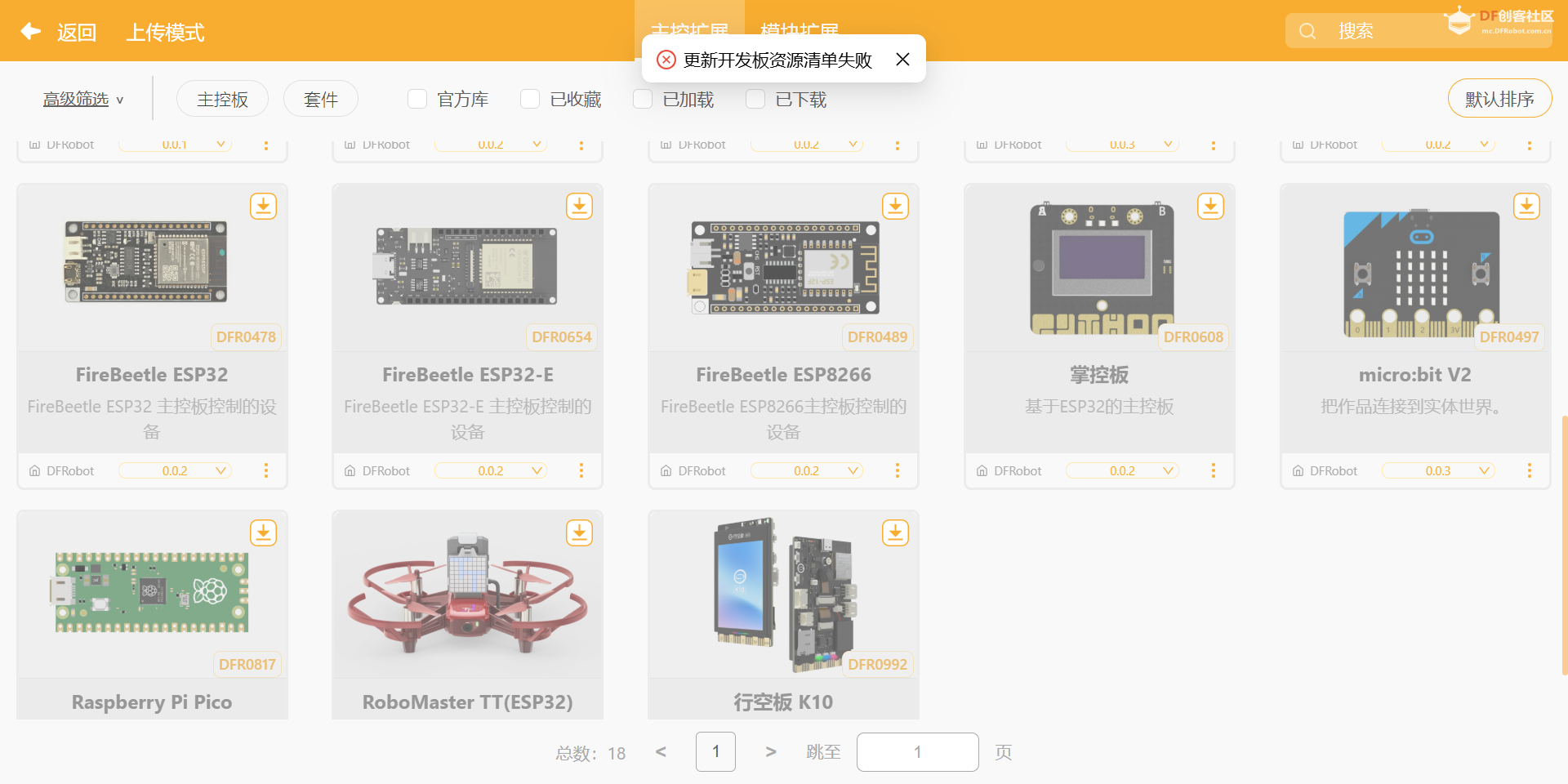Screen dimensions: 1568x784
Task: Filter by 套件 category
Action: [321, 99]
